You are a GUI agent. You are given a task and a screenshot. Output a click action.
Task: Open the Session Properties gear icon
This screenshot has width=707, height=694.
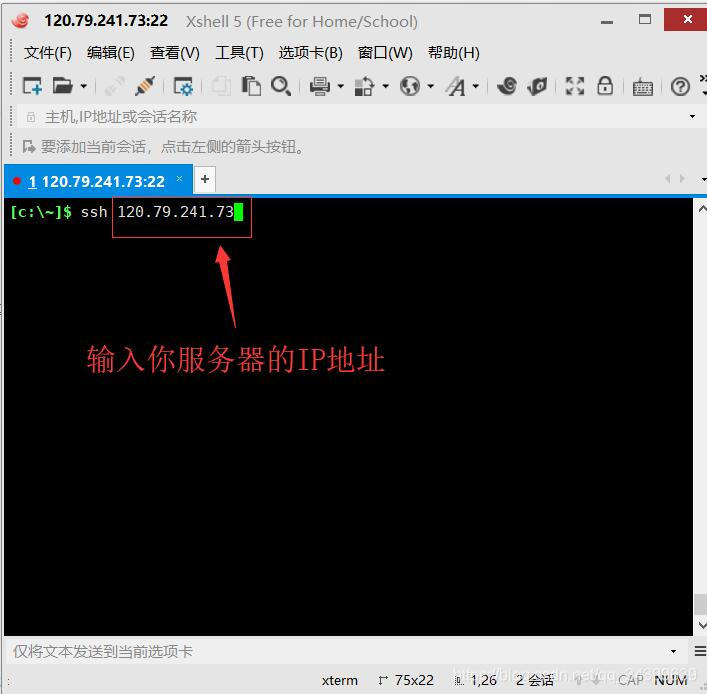pyautogui.click(x=183, y=86)
